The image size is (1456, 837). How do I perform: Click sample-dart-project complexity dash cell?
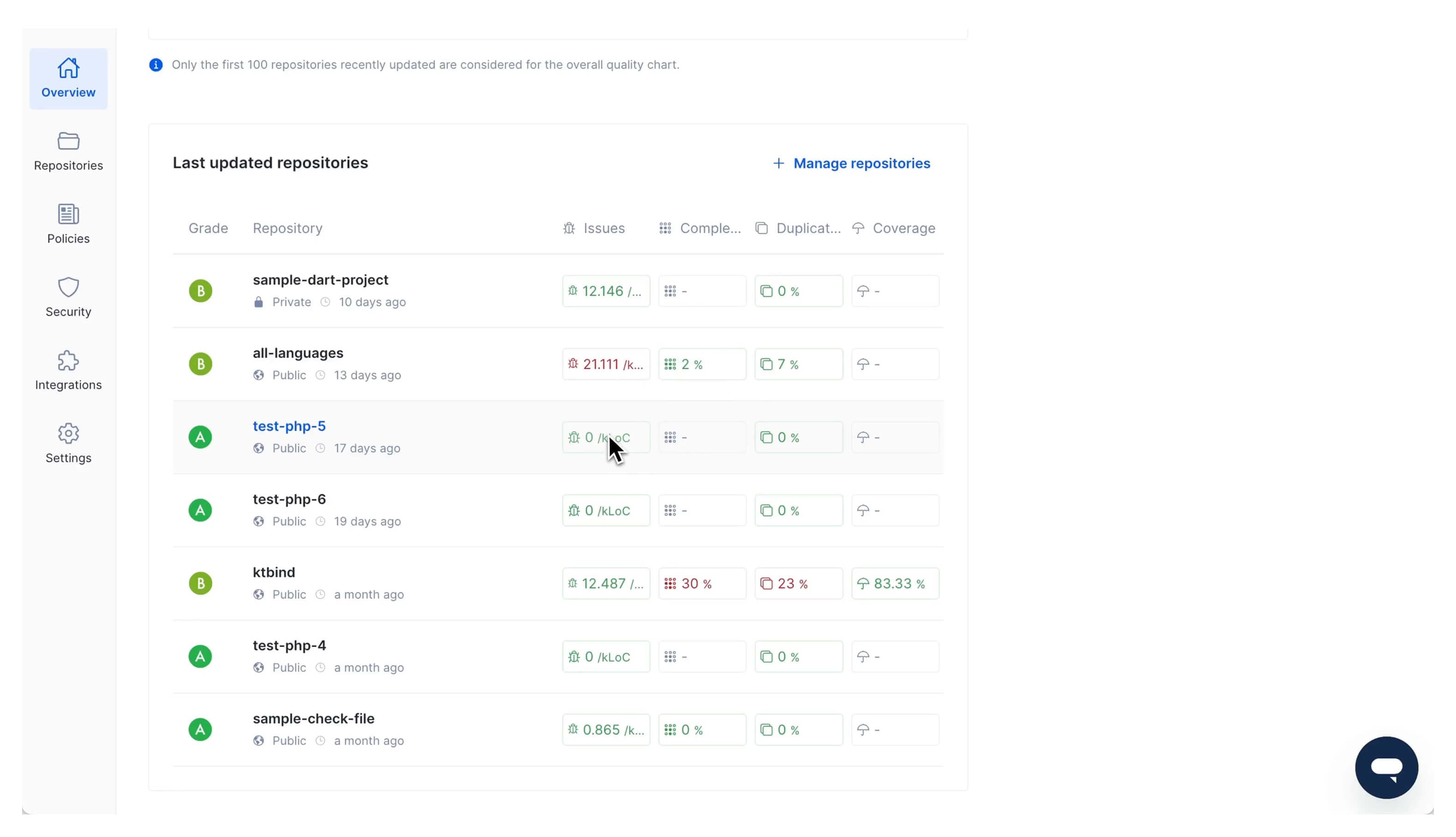pyautogui.click(x=702, y=291)
